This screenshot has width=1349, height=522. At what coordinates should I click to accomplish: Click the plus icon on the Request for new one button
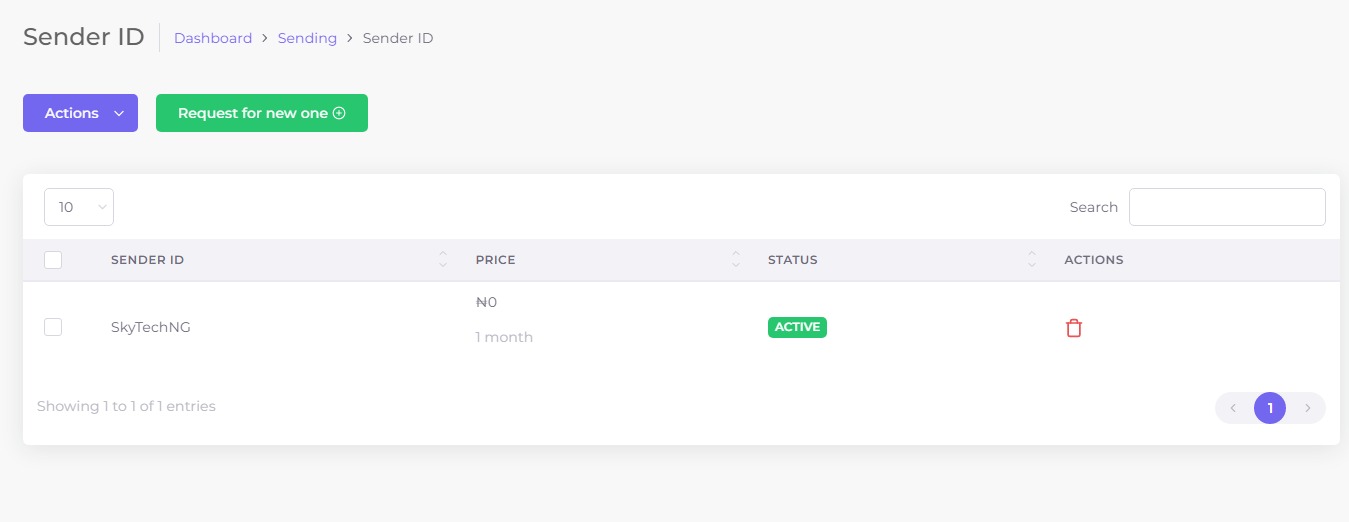(x=339, y=113)
